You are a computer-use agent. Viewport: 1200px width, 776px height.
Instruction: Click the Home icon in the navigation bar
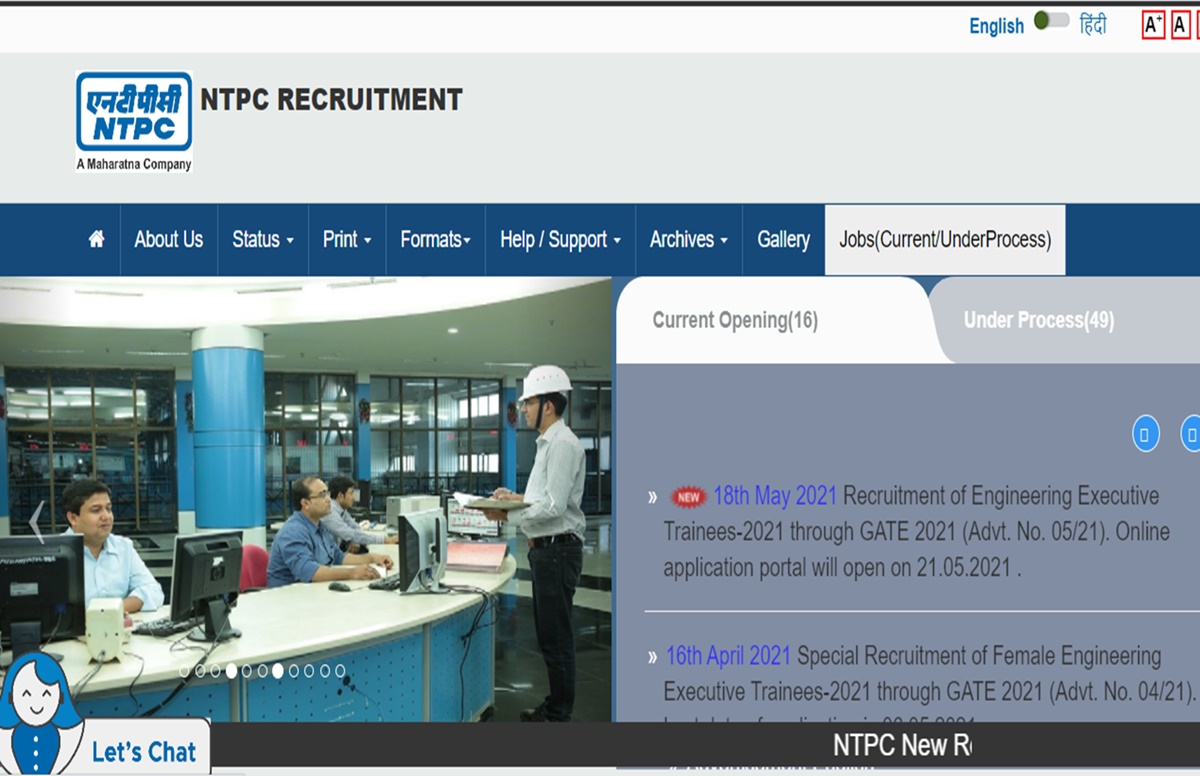(x=95, y=239)
